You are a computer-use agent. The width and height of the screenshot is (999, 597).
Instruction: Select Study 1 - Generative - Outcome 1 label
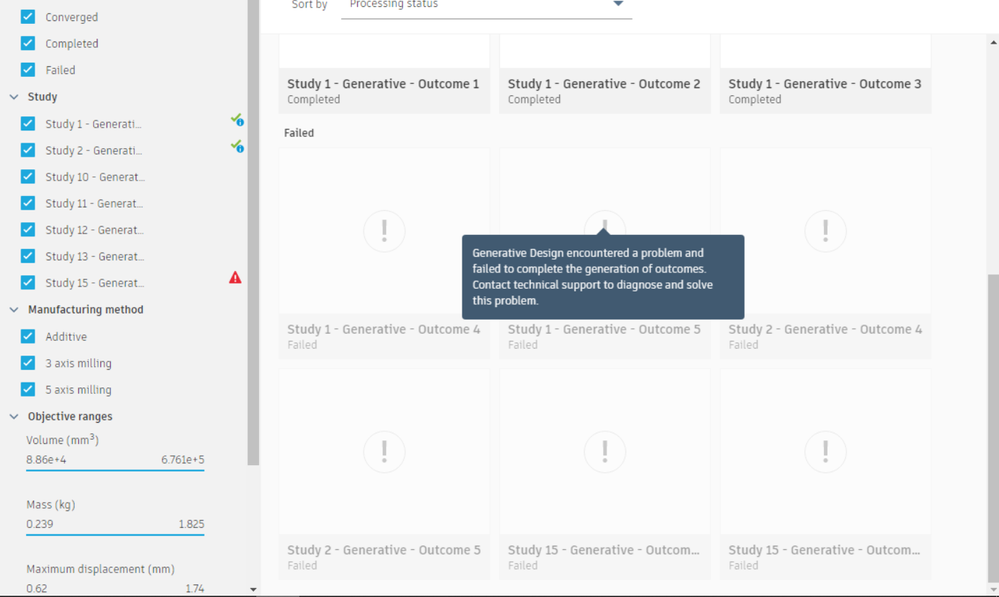click(x=383, y=84)
